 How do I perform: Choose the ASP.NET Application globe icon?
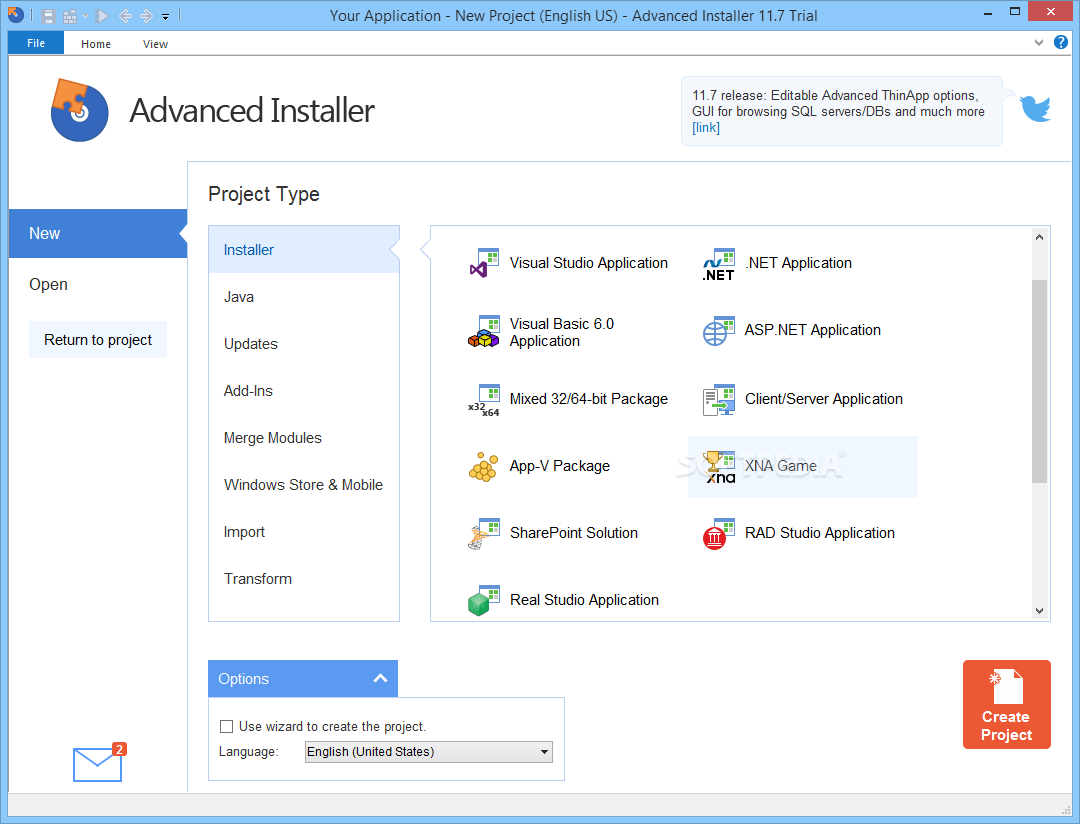click(718, 331)
